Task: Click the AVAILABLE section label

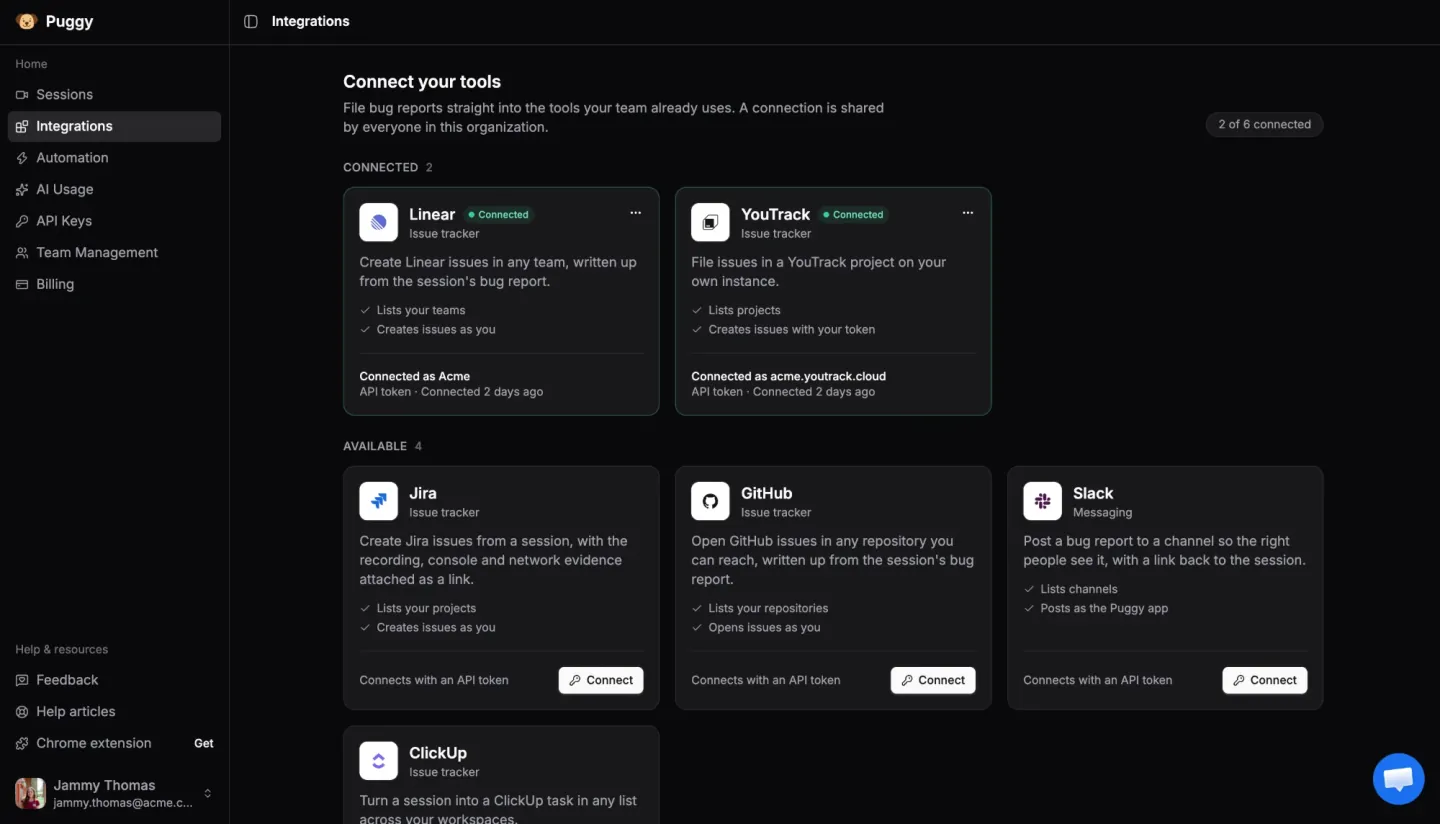Action: tap(375, 446)
